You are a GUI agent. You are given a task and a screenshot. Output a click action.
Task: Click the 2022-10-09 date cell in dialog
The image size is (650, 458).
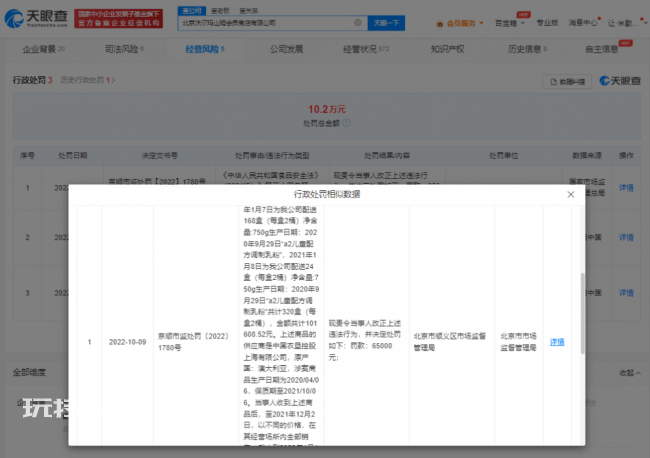tap(127, 342)
